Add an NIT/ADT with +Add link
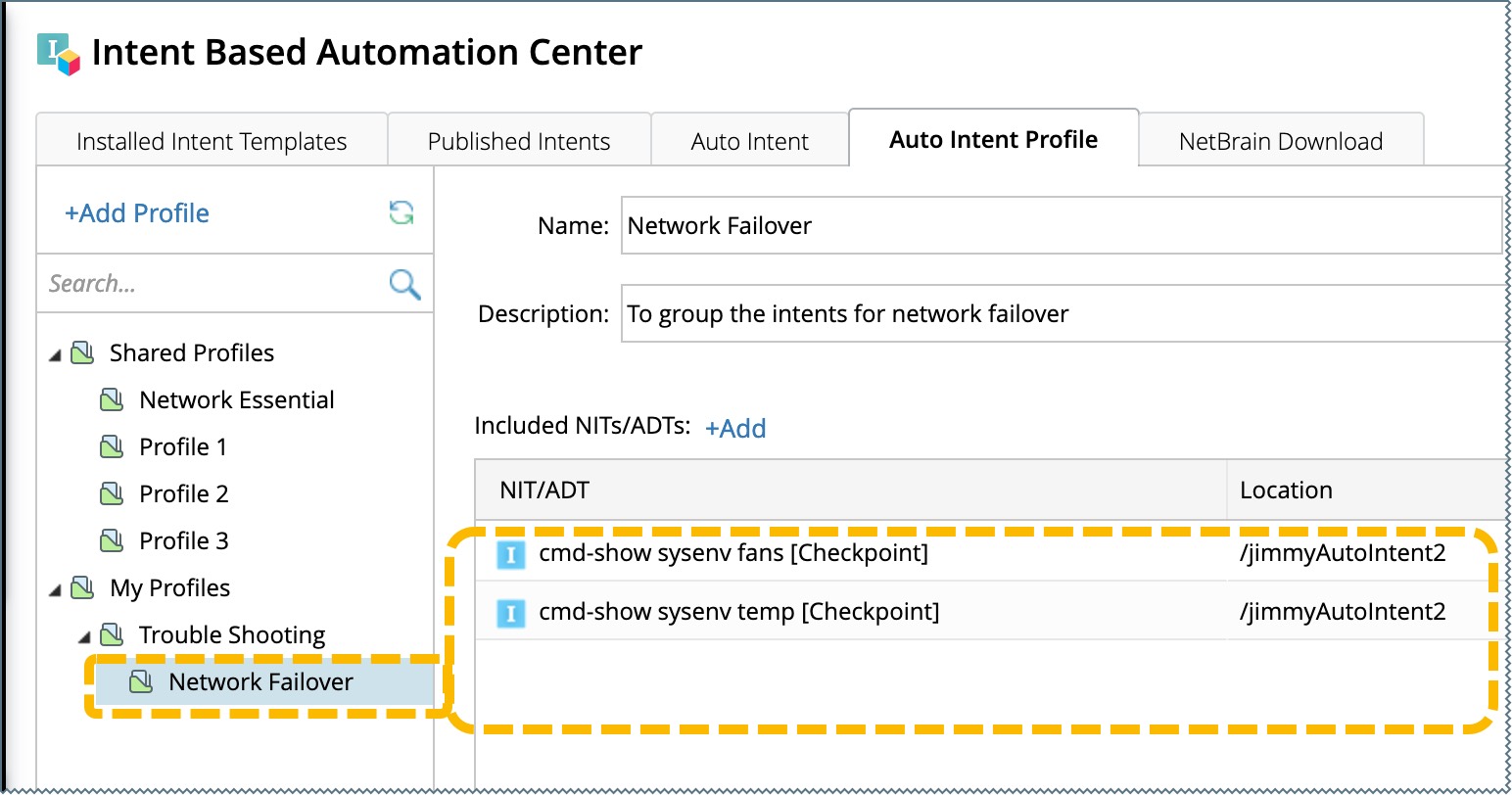This screenshot has width=1512, height=795. tap(735, 428)
